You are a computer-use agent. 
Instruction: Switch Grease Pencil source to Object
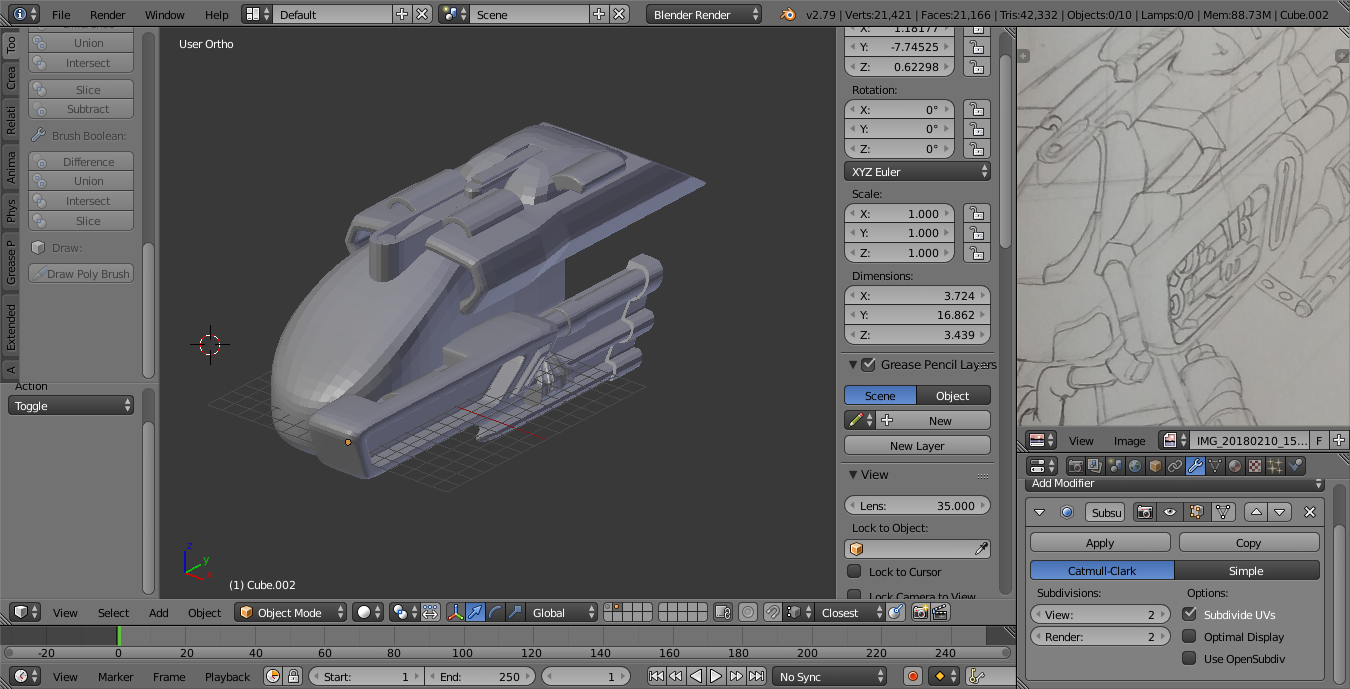point(953,395)
